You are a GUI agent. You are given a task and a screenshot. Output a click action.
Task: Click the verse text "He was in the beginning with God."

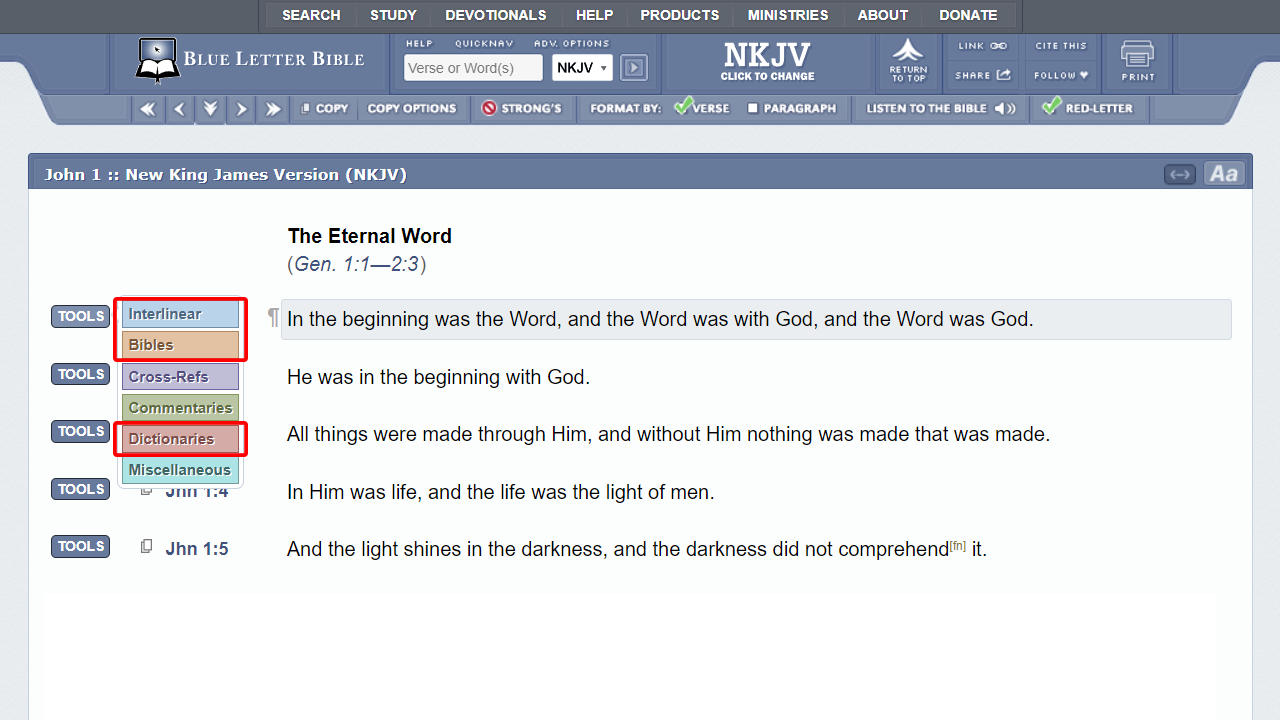439,378
